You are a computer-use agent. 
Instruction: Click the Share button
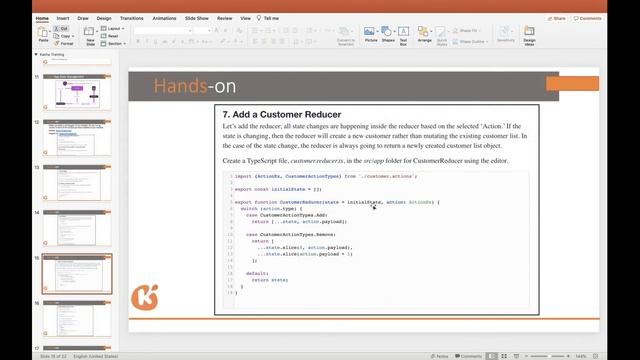pyautogui.click(x=556, y=18)
